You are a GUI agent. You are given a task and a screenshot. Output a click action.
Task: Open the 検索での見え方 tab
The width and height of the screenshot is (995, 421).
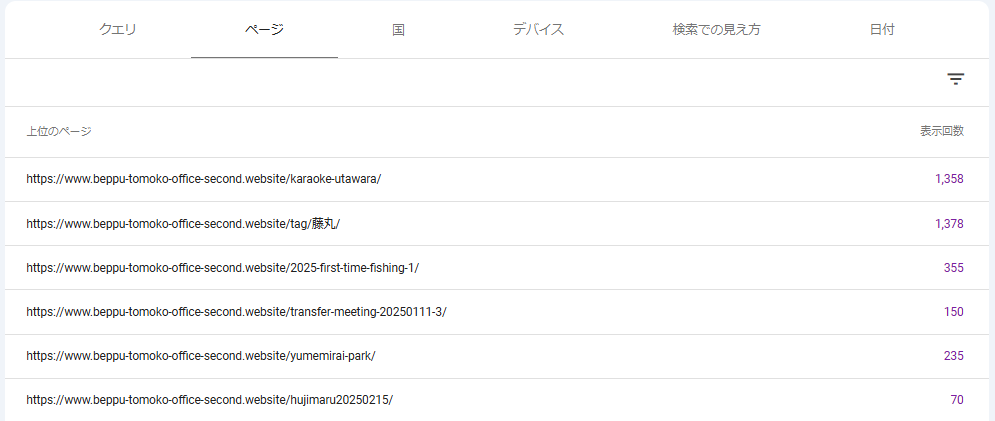716,30
